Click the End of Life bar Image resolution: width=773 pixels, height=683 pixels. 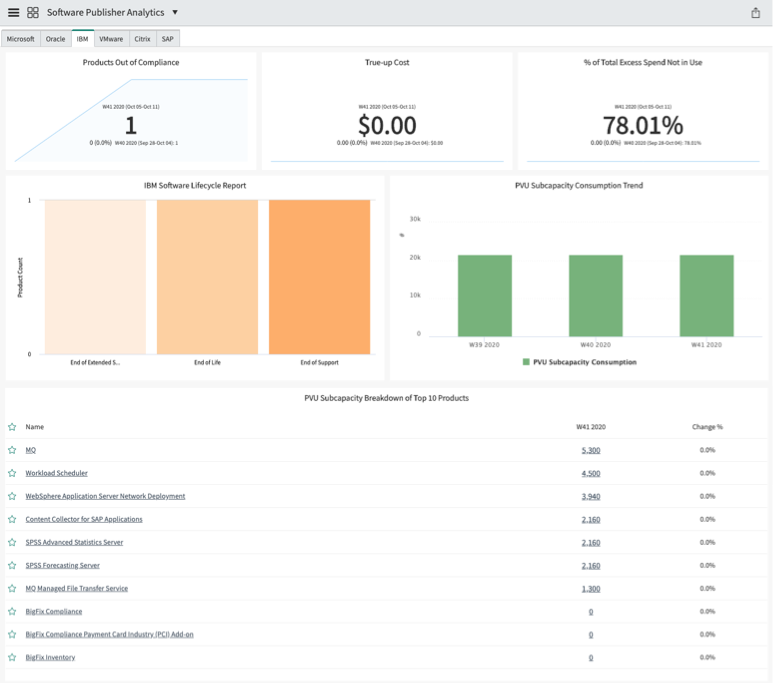pyautogui.click(x=207, y=277)
